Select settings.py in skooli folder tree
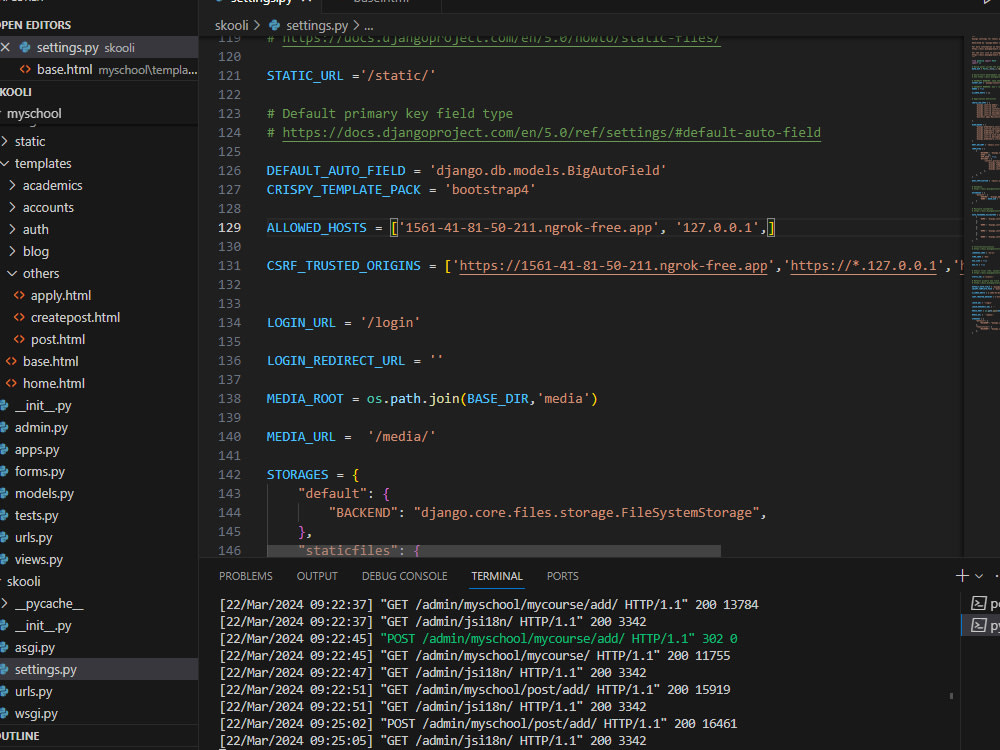Viewport: 1000px width, 750px height. pos(99,670)
